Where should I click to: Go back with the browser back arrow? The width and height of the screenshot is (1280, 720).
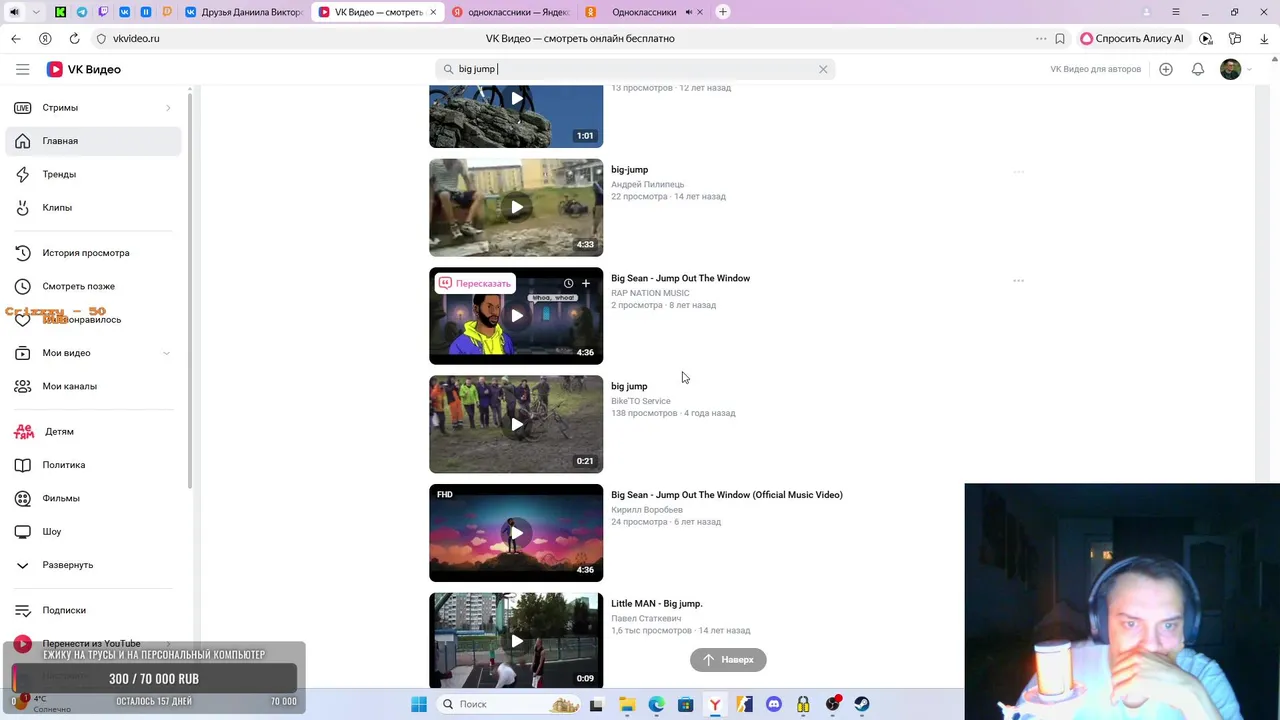point(16,38)
